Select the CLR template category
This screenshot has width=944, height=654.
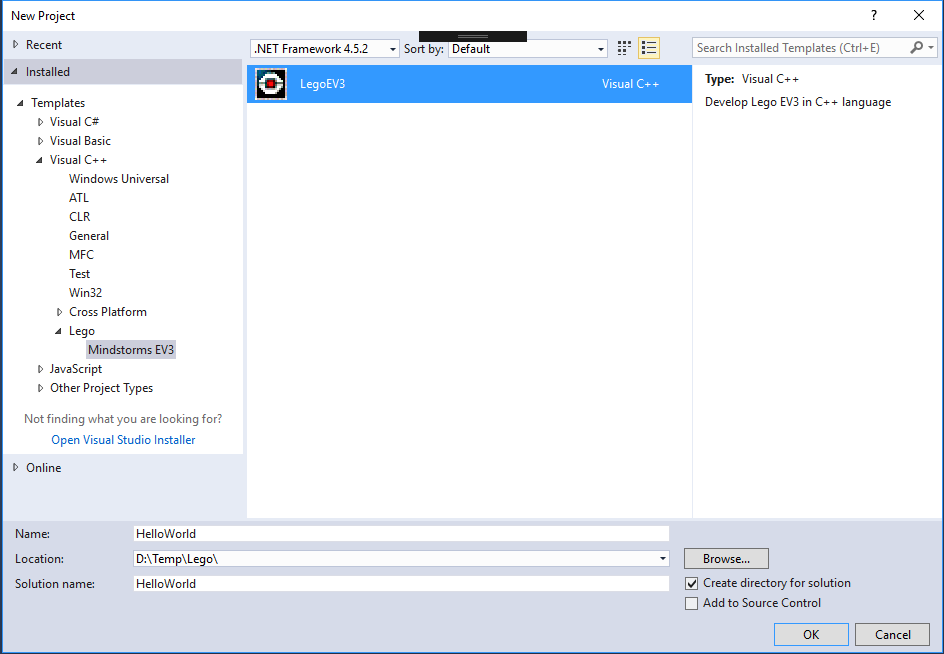(x=79, y=217)
